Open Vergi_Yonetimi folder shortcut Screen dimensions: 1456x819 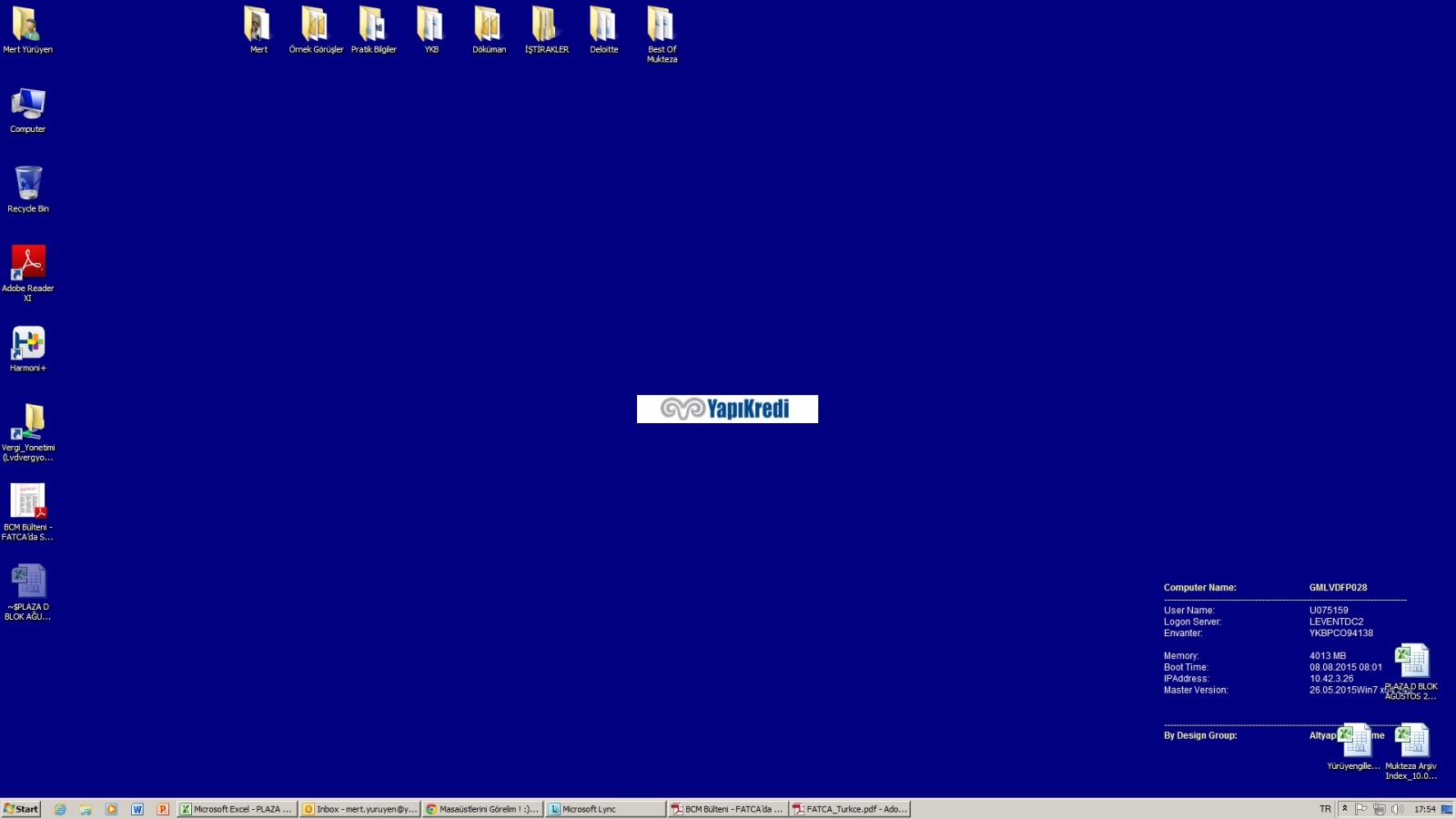(27, 432)
